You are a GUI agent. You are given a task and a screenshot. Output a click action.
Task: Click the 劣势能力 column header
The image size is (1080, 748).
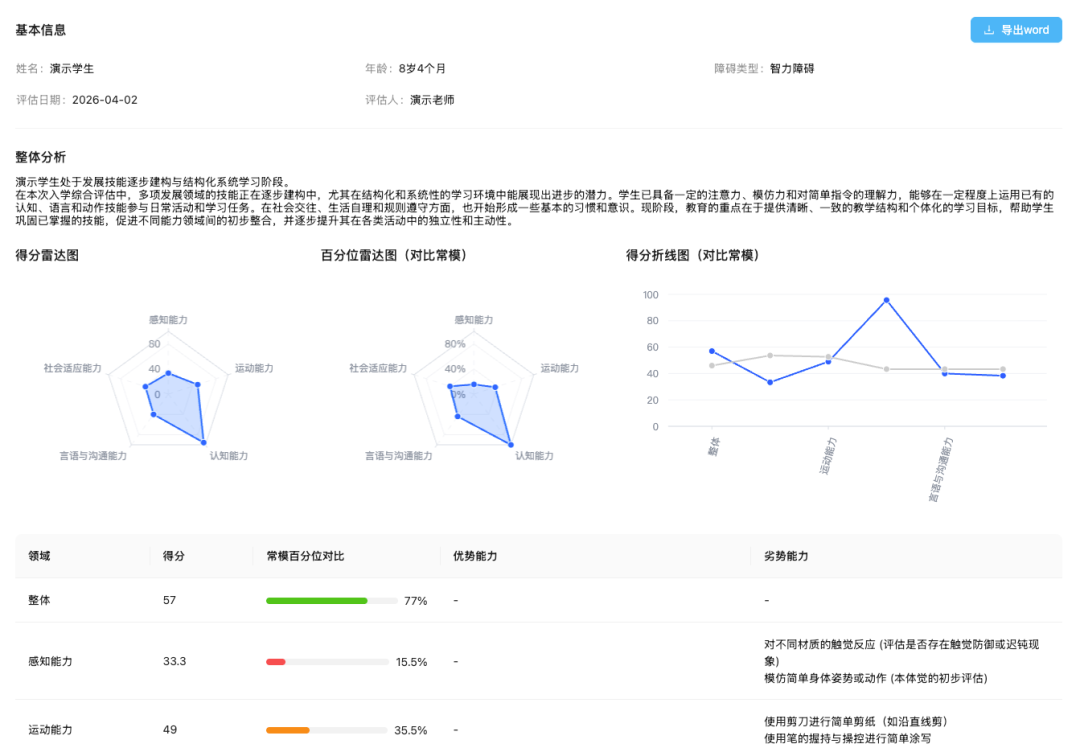[786, 556]
